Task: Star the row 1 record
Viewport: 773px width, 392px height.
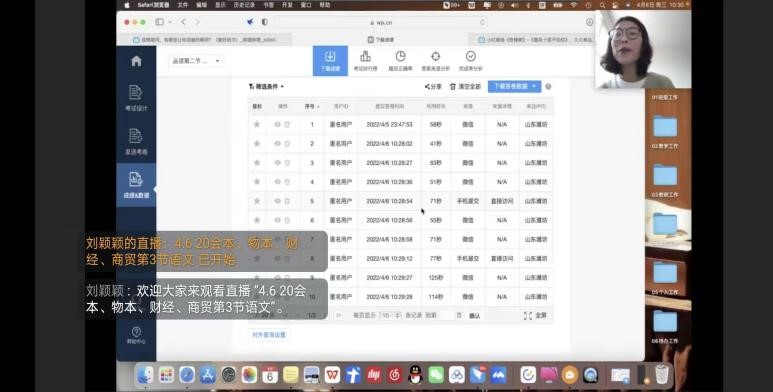Action: pos(257,124)
